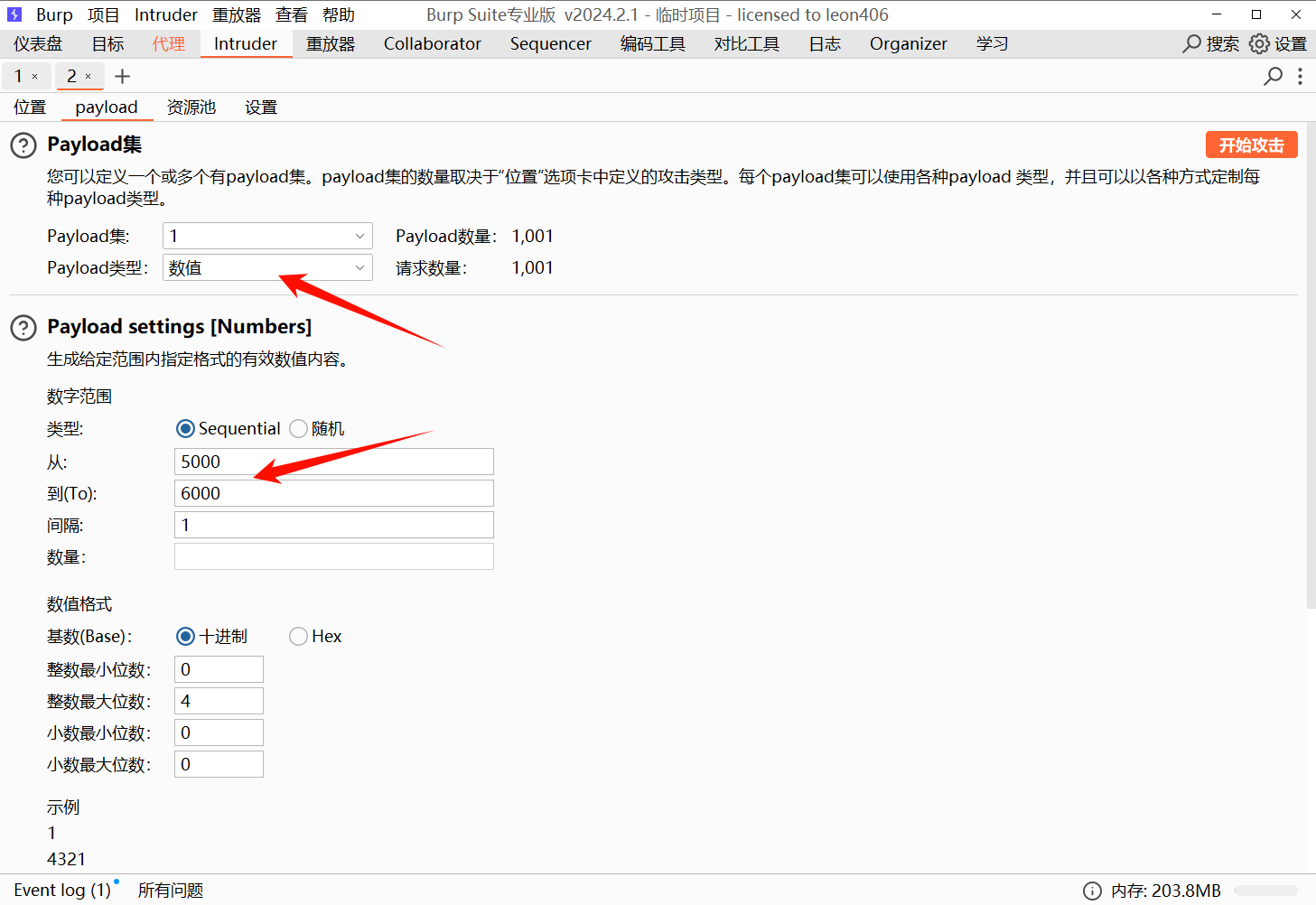The image size is (1316, 905).
Task: Switch to the Collaborator tab
Action: tap(433, 43)
